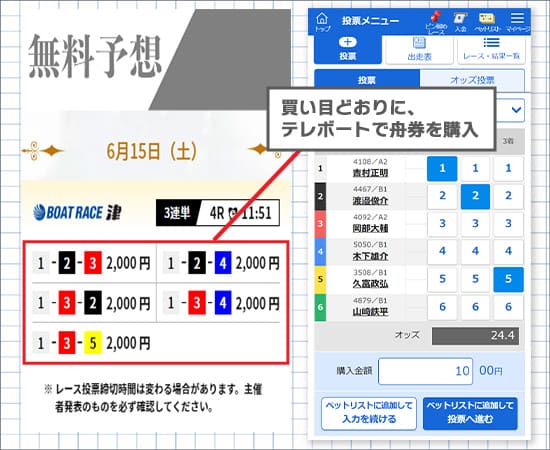This screenshot has height=450, width=550.
Task: Click the 1-3-4 2,000円 prediction
Action: coord(221,303)
